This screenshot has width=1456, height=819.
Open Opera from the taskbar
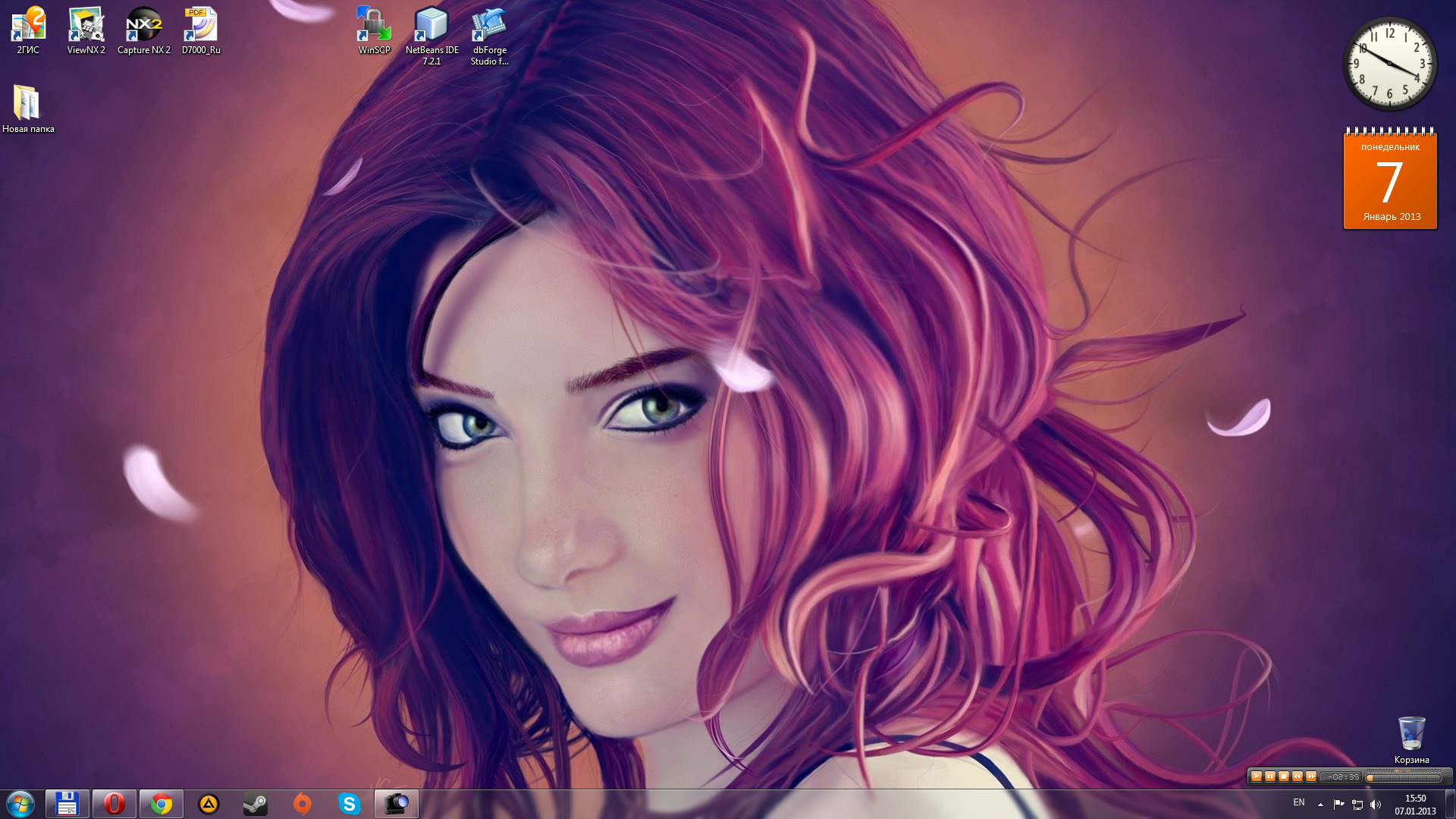point(115,804)
